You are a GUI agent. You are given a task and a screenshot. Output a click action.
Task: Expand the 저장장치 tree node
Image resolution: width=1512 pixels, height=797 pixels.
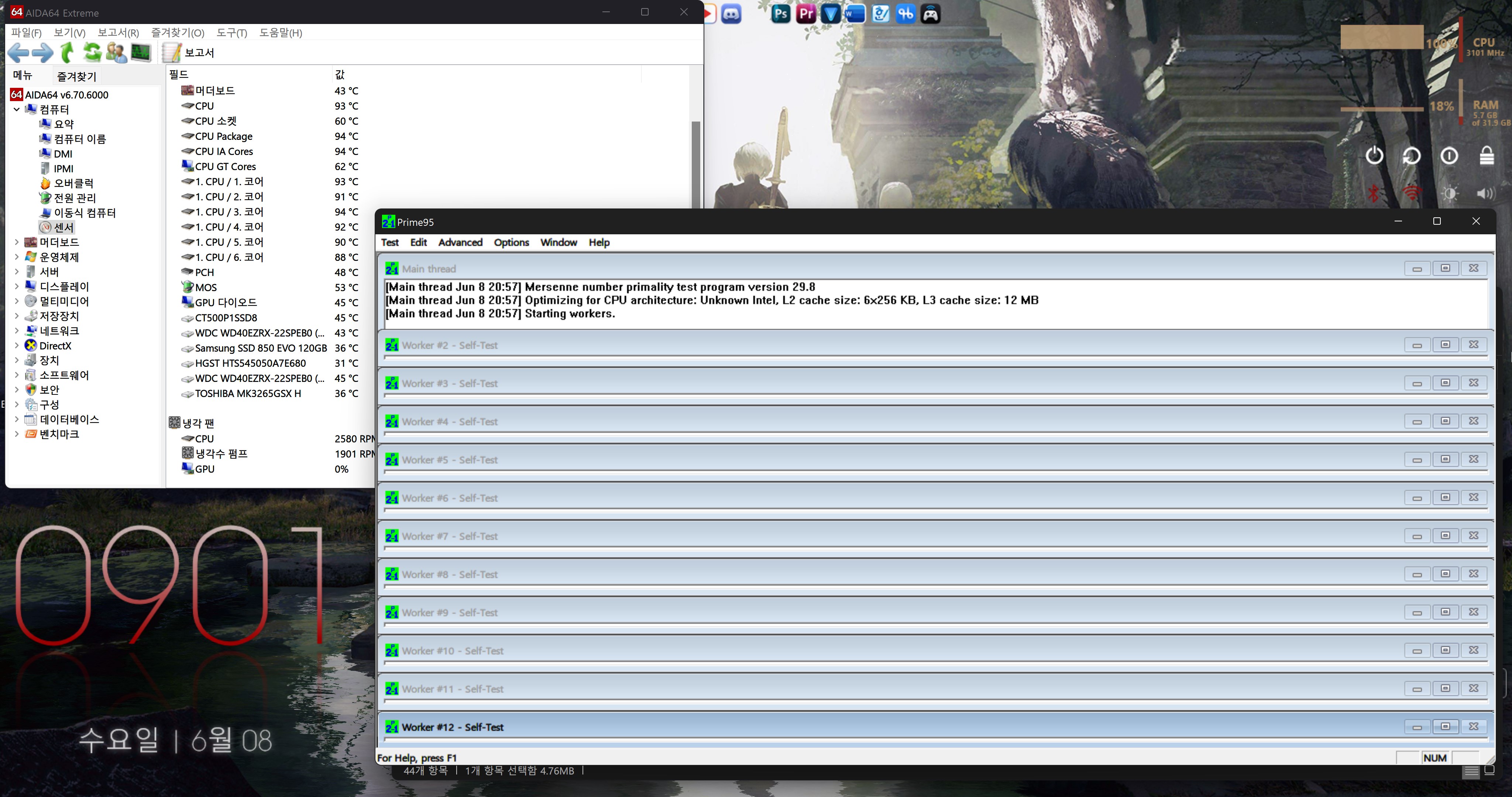17,316
